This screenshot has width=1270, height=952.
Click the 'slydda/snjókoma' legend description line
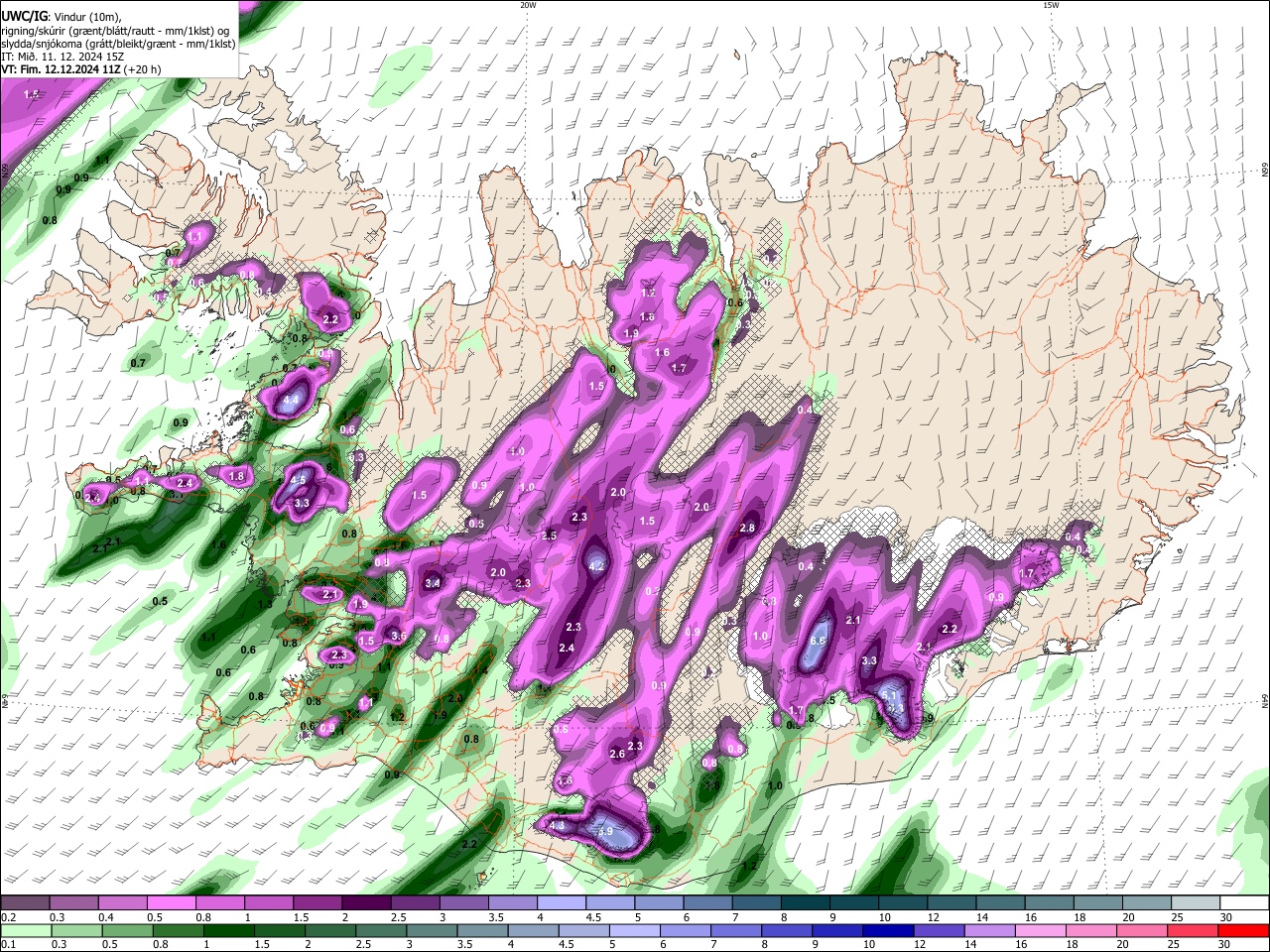tap(118, 44)
